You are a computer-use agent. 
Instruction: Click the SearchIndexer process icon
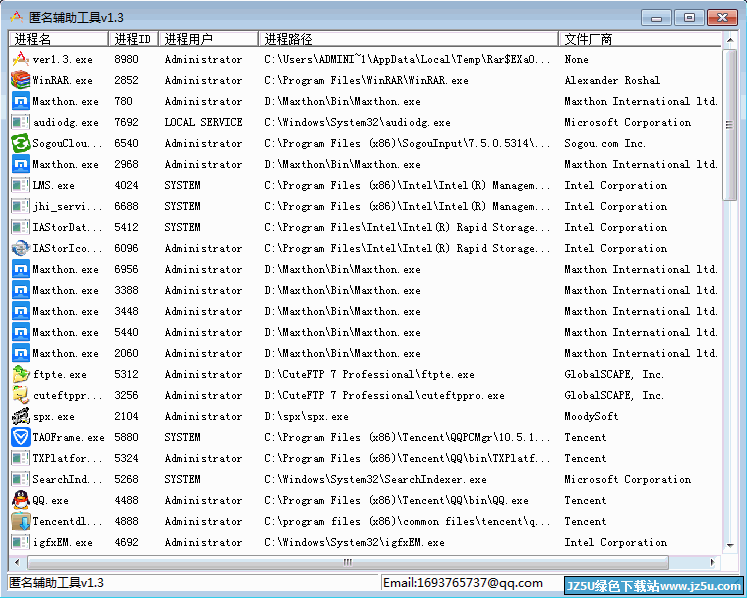pyautogui.click(x=20, y=479)
